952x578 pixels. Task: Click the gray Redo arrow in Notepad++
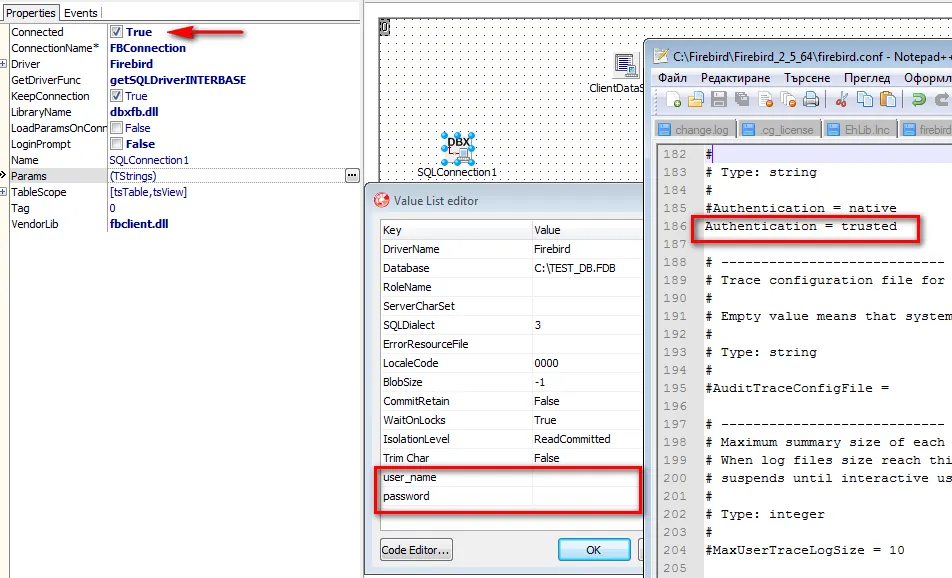(942, 100)
